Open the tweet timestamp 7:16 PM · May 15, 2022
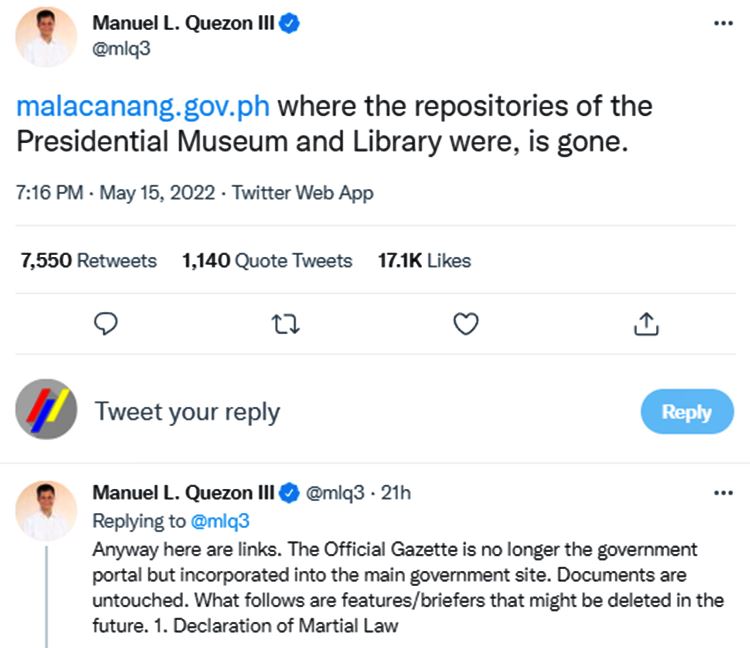This screenshot has height=648, width=750. pos(117,193)
